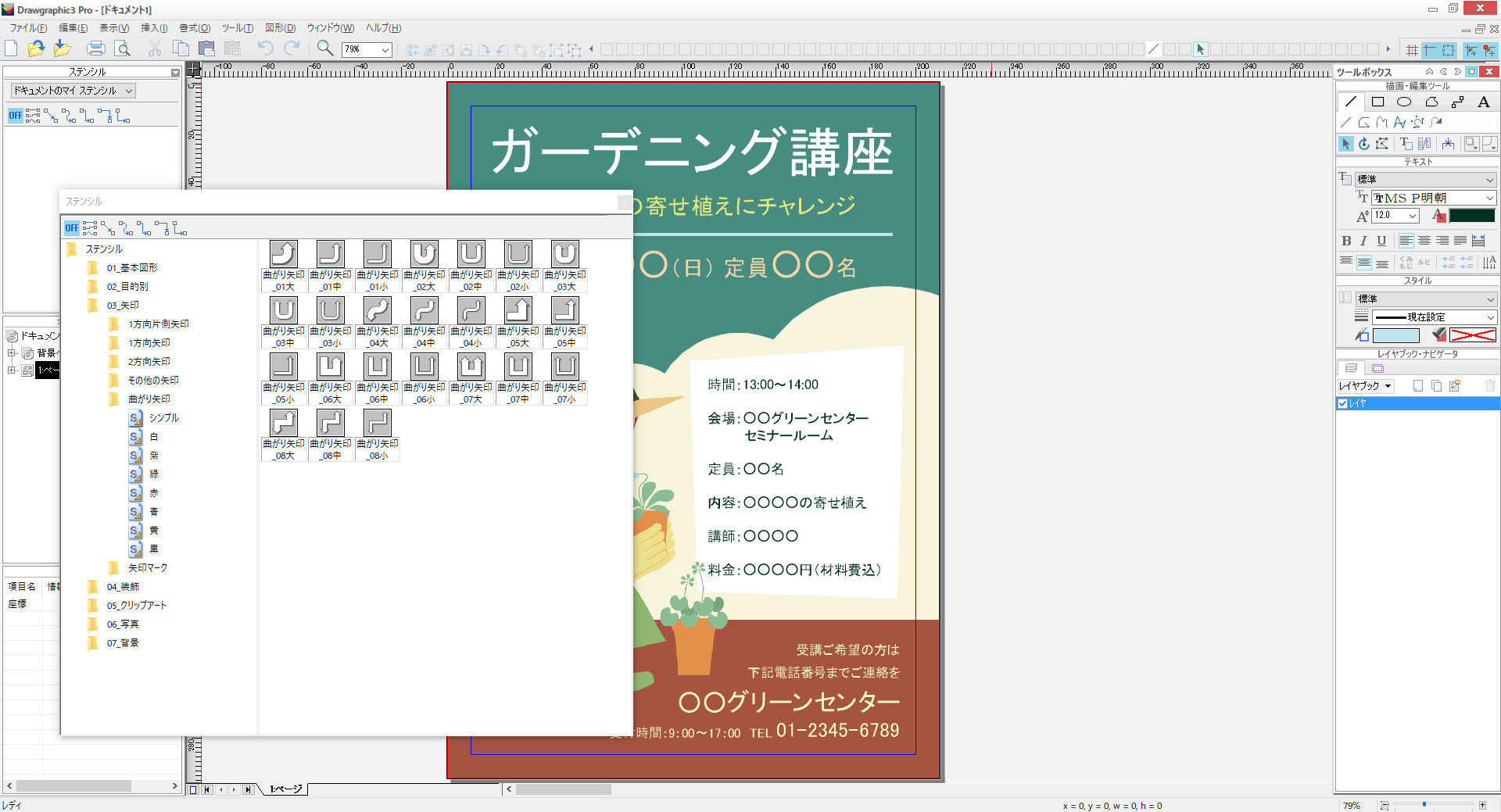Choose the text tool (A) in toolbox
Viewport: 1501px width, 812px height.
click(1483, 102)
